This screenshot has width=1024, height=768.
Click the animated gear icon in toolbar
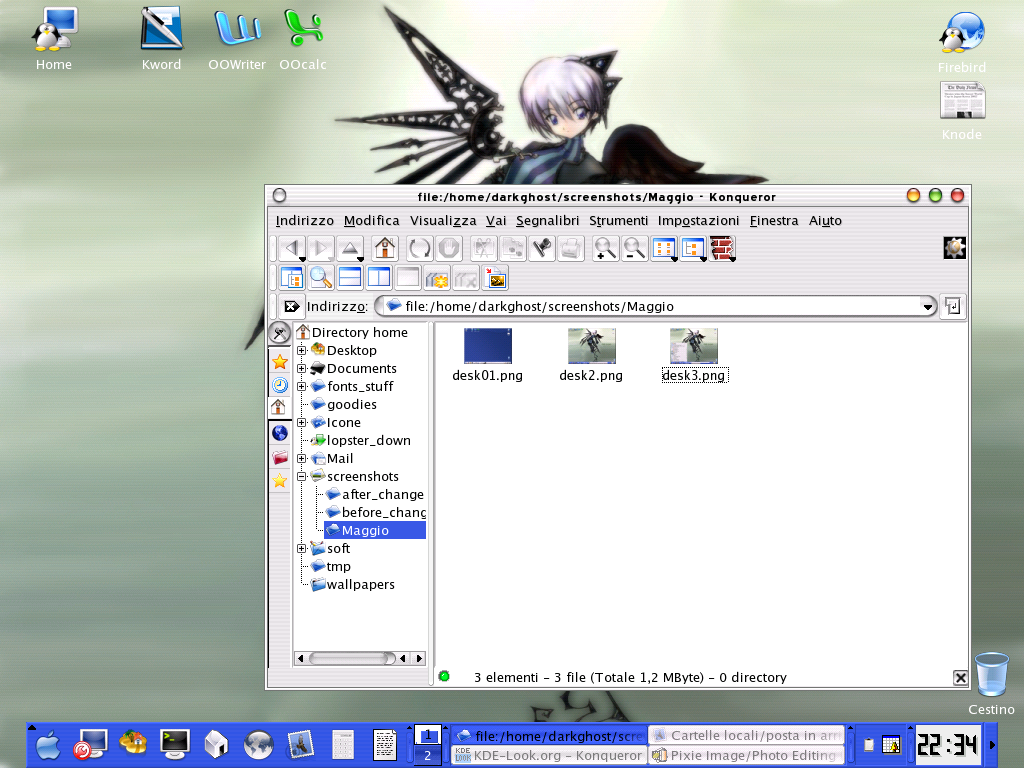tap(954, 248)
